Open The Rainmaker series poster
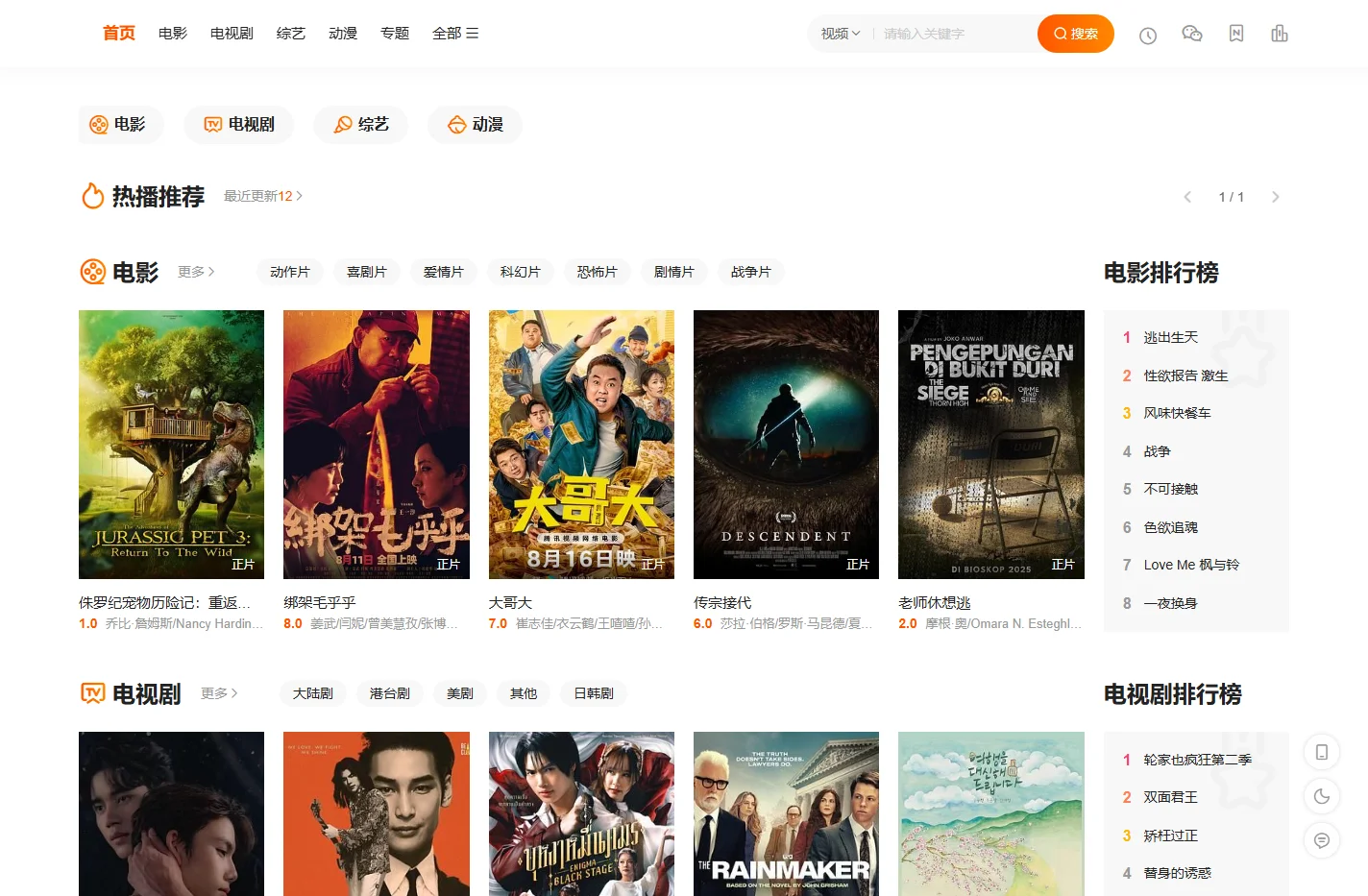The image size is (1368, 896). [786, 813]
